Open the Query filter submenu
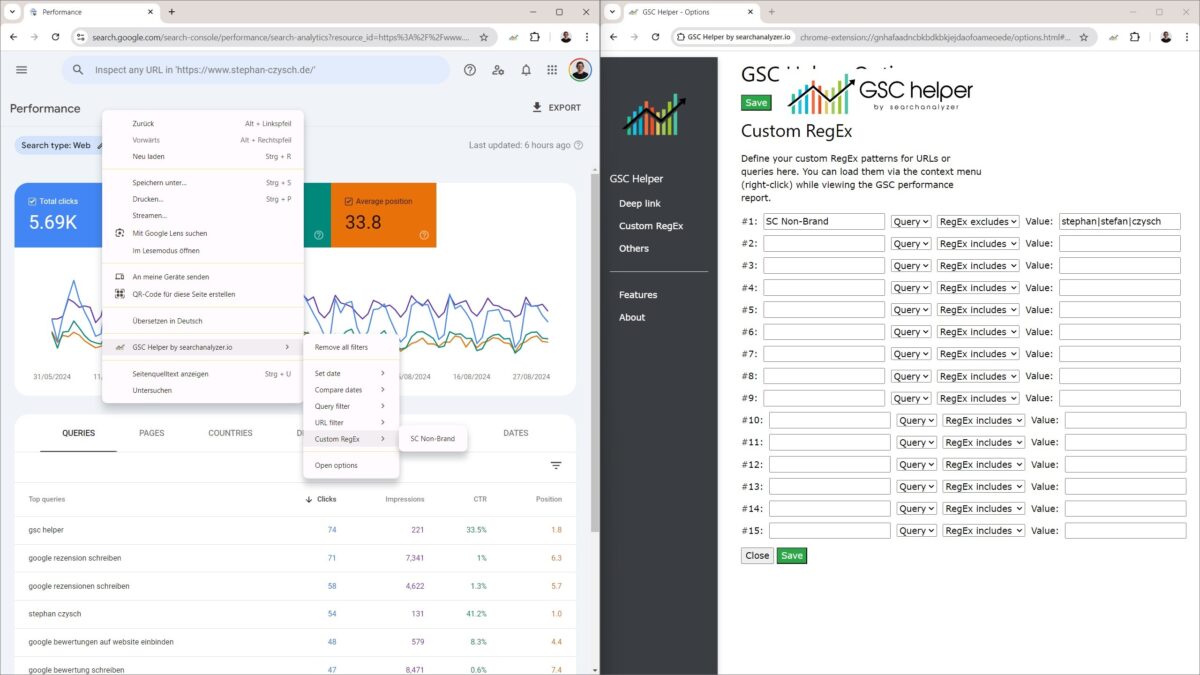 [351, 406]
